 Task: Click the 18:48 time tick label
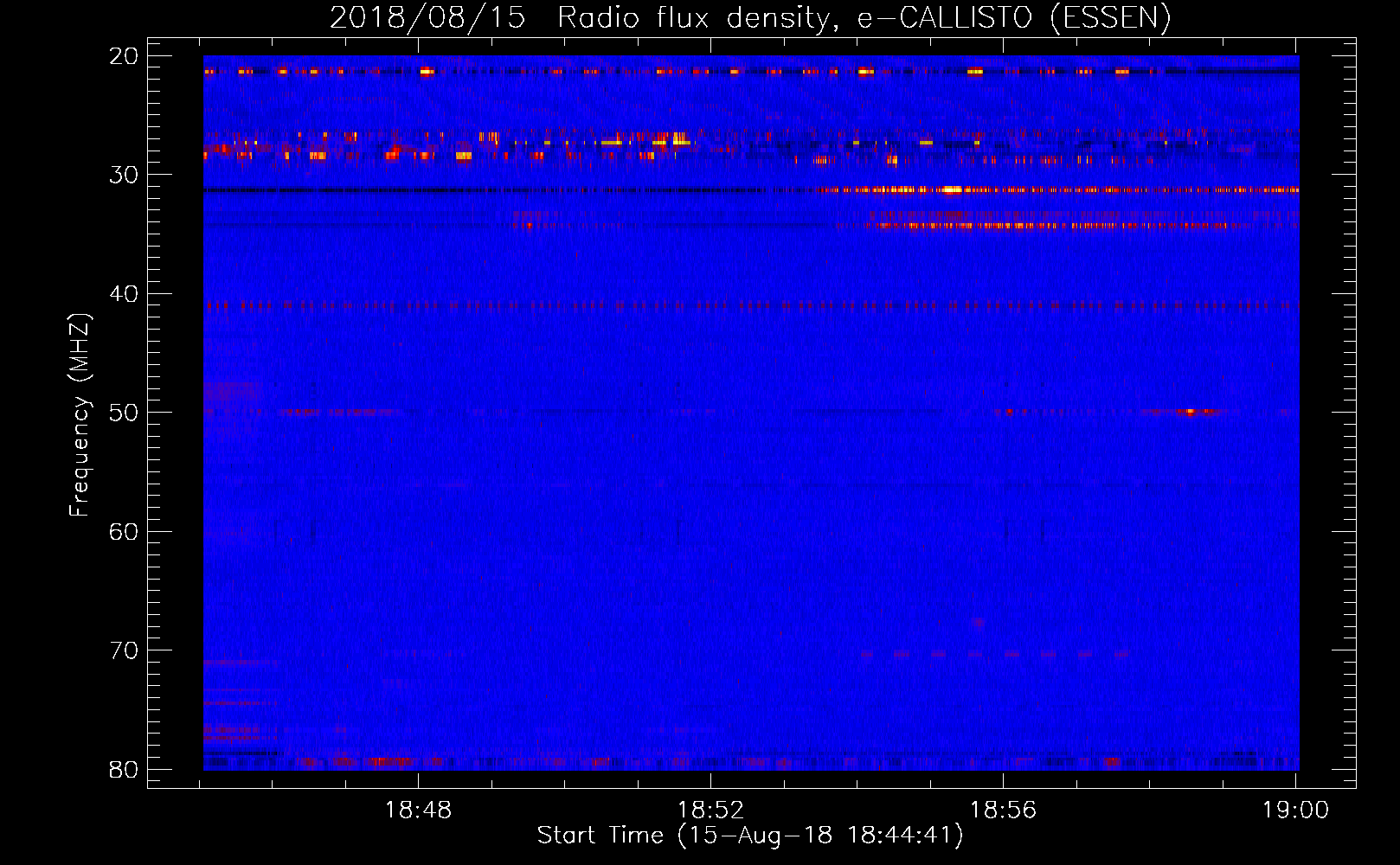pyautogui.click(x=419, y=811)
